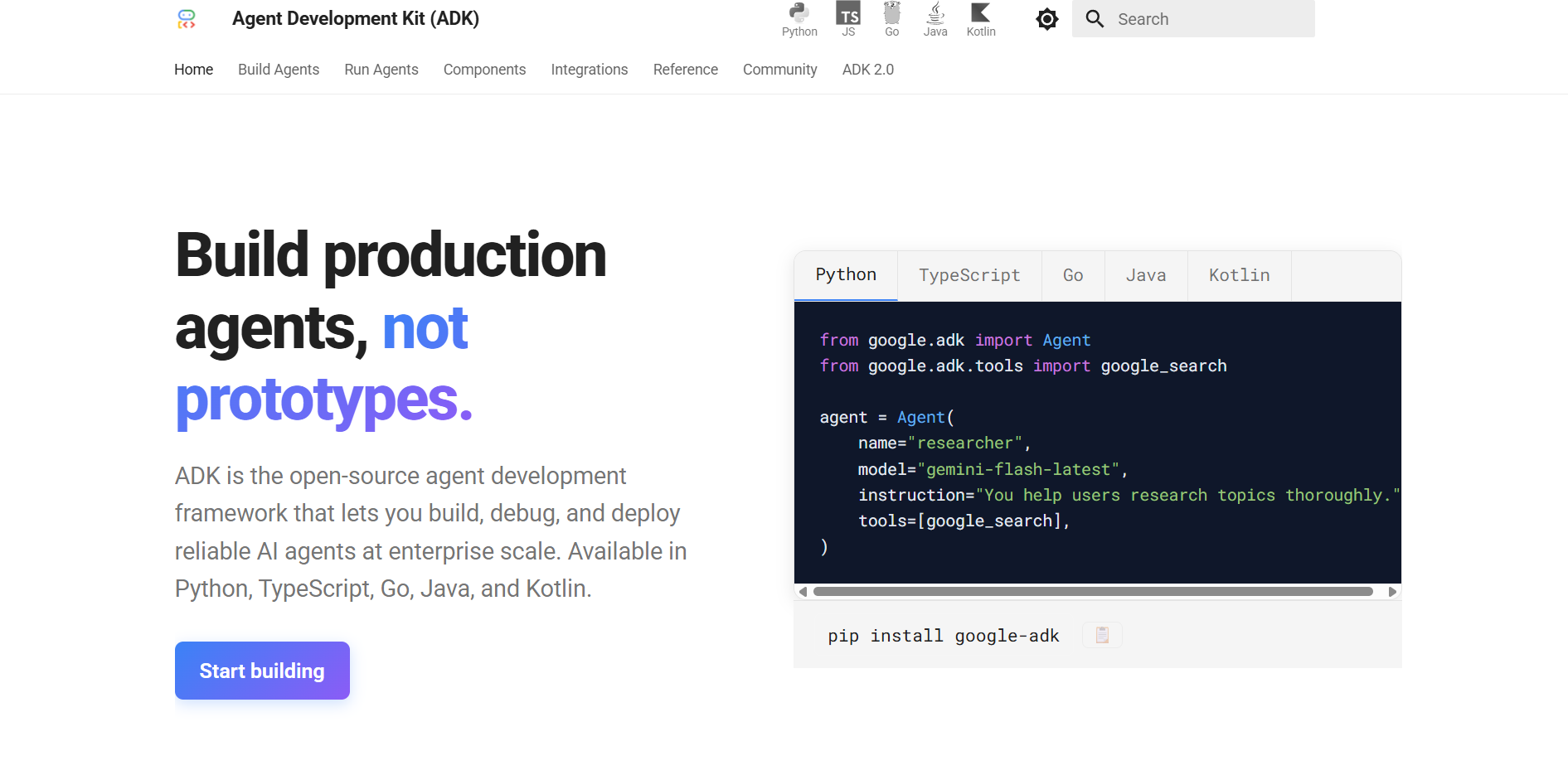1568x780 pixels.
Task: Open the Build Agents nav tab
Action: click(x=279, y=70)
